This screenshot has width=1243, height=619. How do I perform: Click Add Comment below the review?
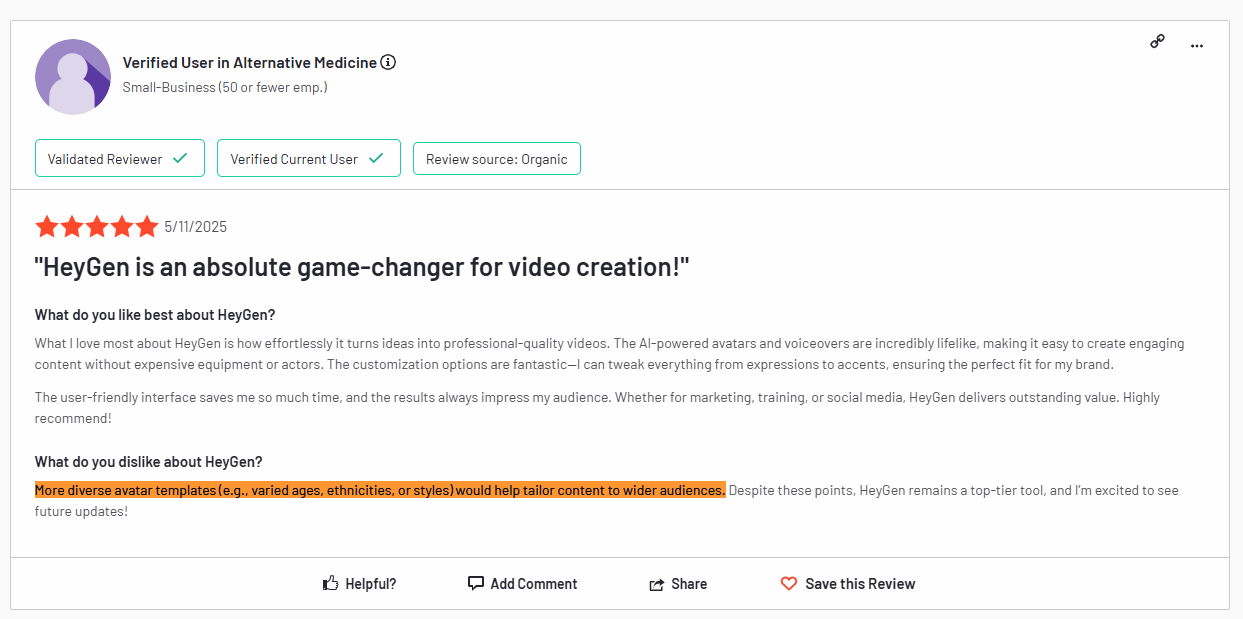(522, 584)
